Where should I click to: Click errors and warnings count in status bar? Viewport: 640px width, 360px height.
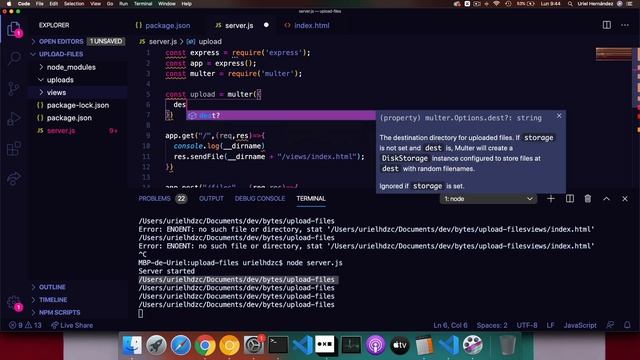(25, 325)
